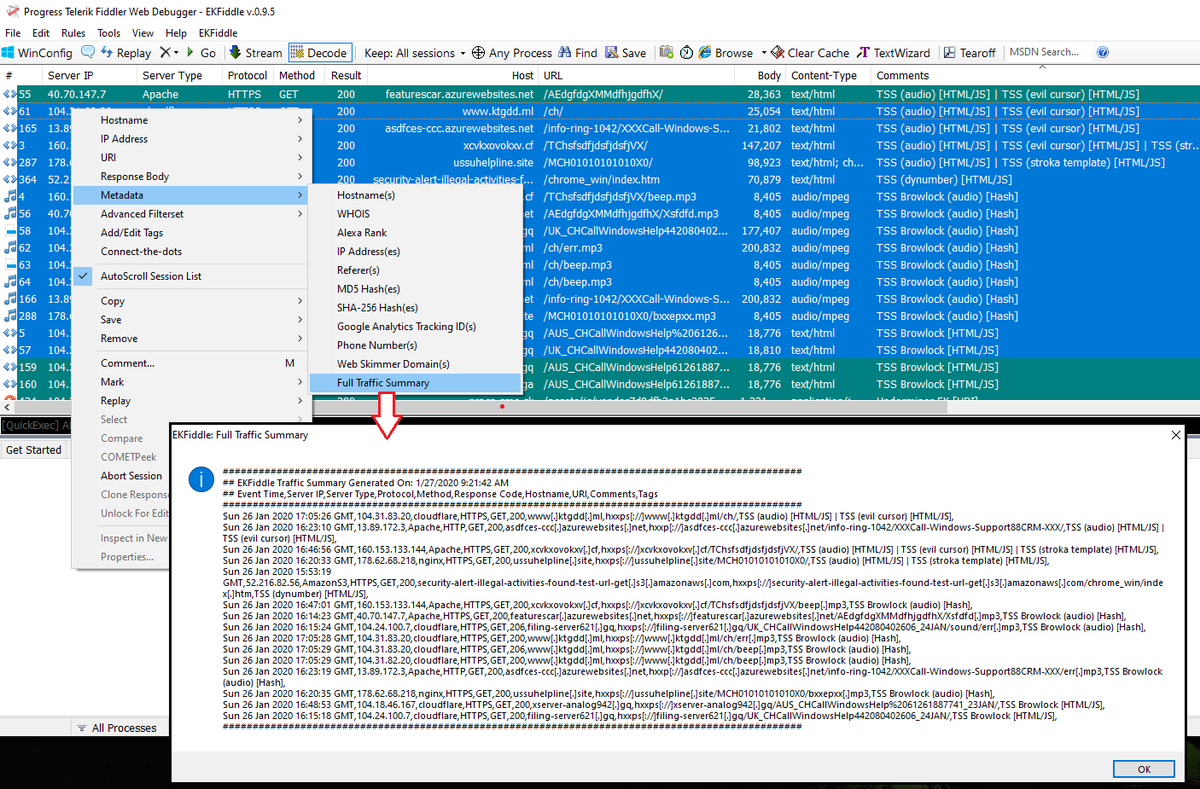Click the Tearoff toolbar button

click(x=968, y=53)
